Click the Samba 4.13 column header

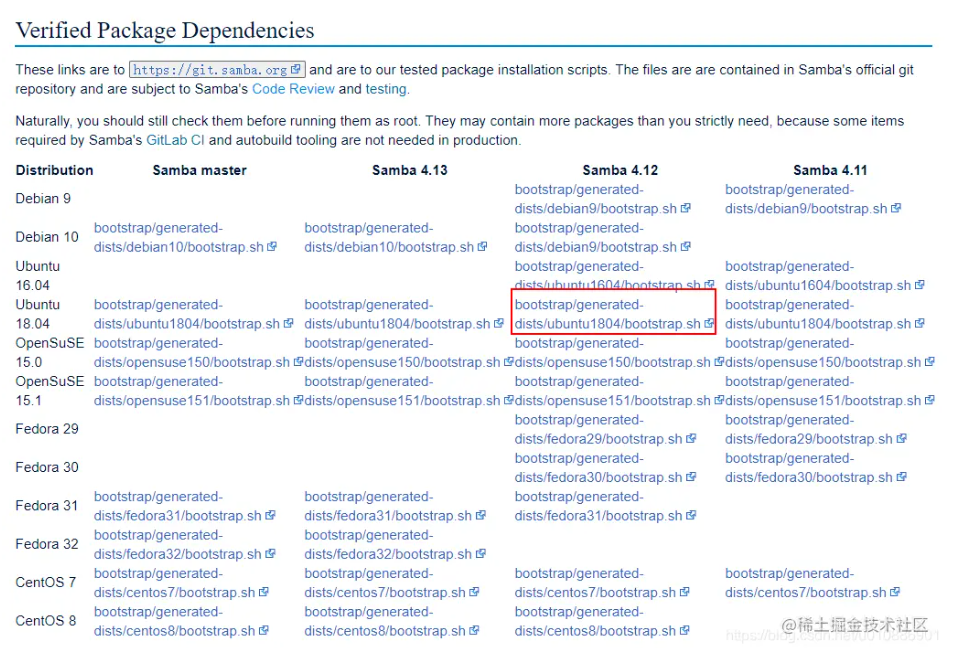[410, 170]
